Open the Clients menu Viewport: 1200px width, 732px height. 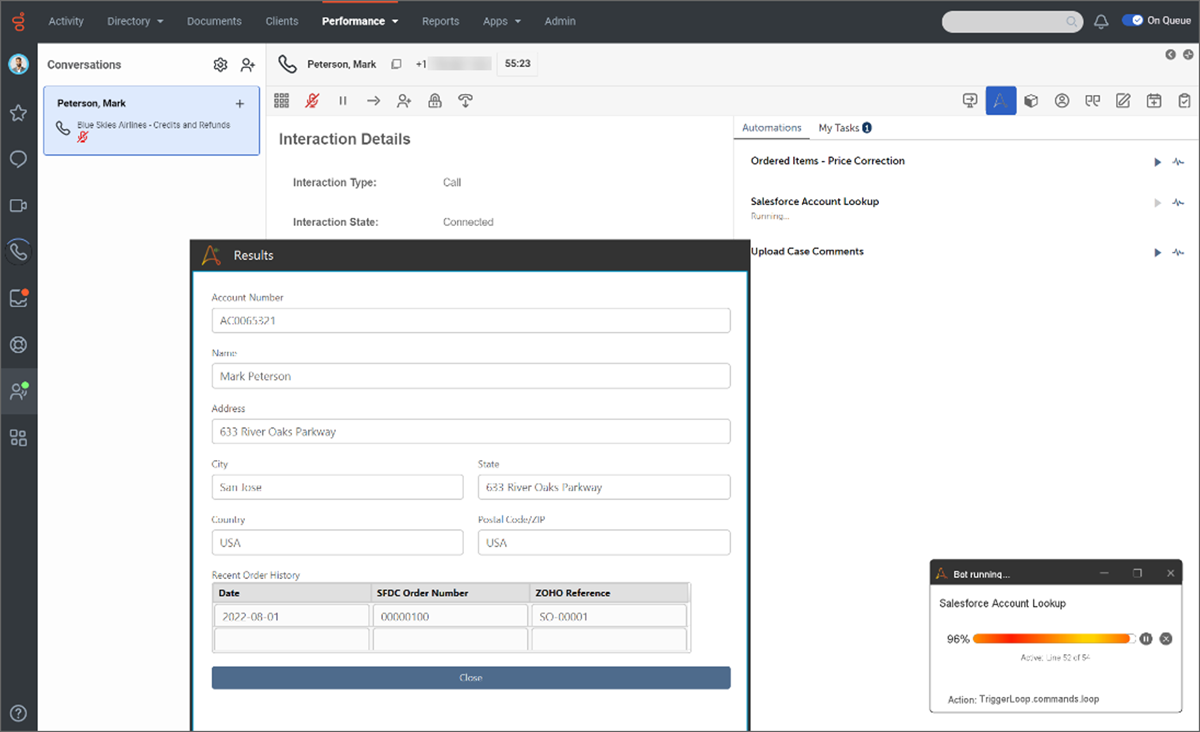point(282,21)
